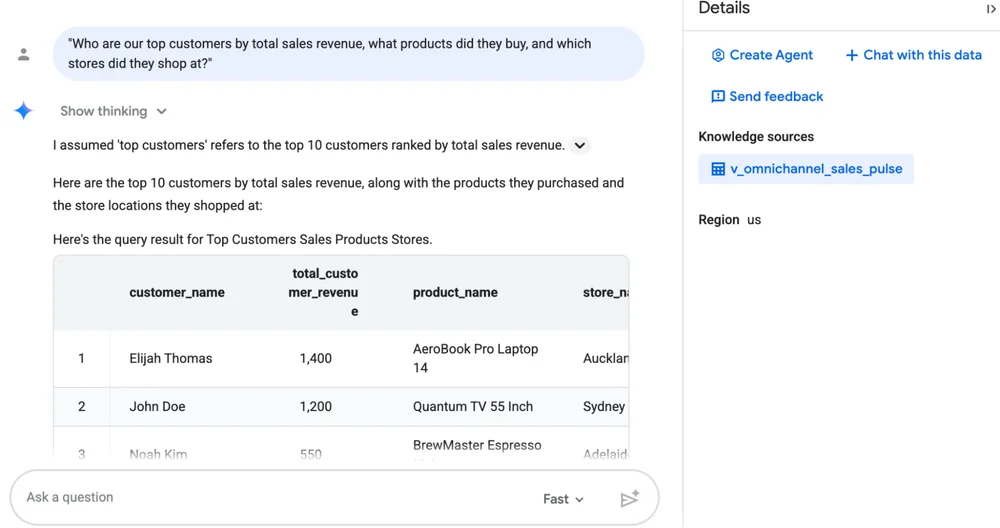Image resolution: width=1000 pixels, height=528 pixels.
Task: Click the user avatar icon beside the question
Action: (x=24, y=55)
